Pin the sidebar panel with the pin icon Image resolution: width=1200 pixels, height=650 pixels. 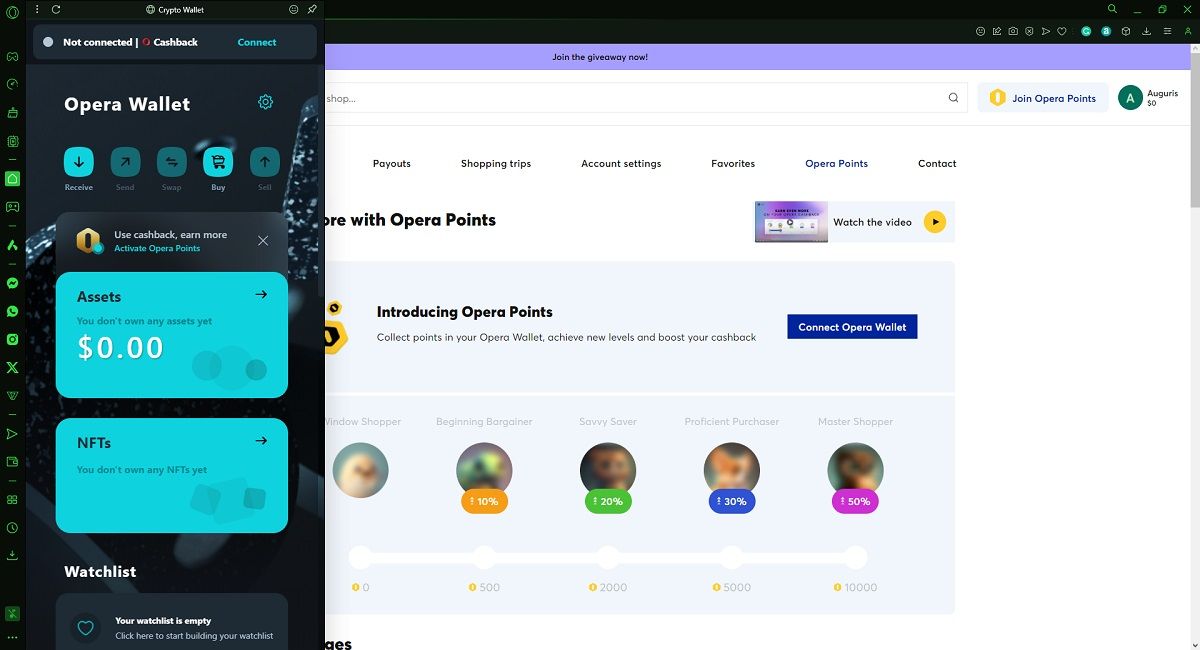click(312, 9)
